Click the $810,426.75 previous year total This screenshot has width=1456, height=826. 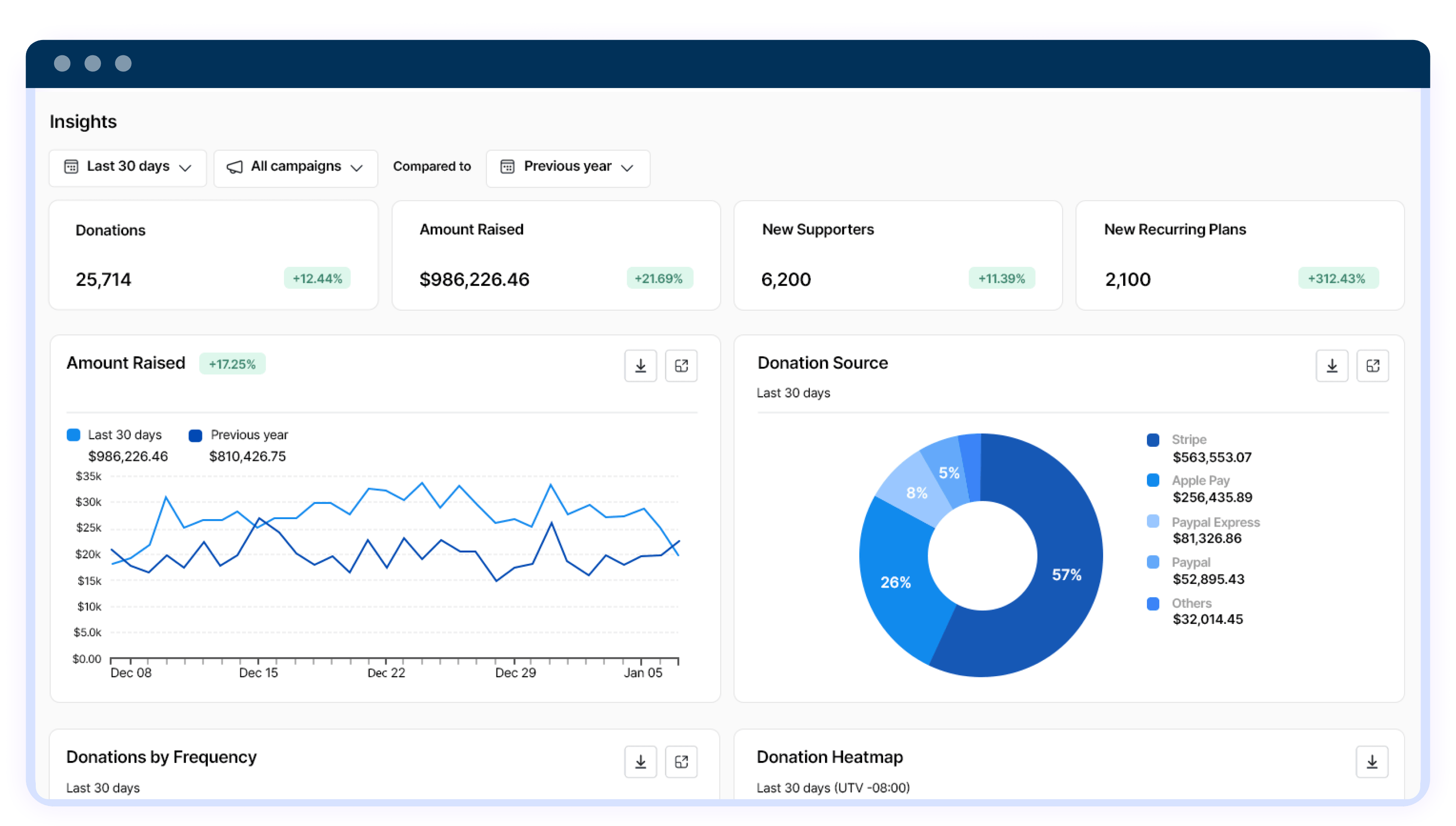click(247, 457)
